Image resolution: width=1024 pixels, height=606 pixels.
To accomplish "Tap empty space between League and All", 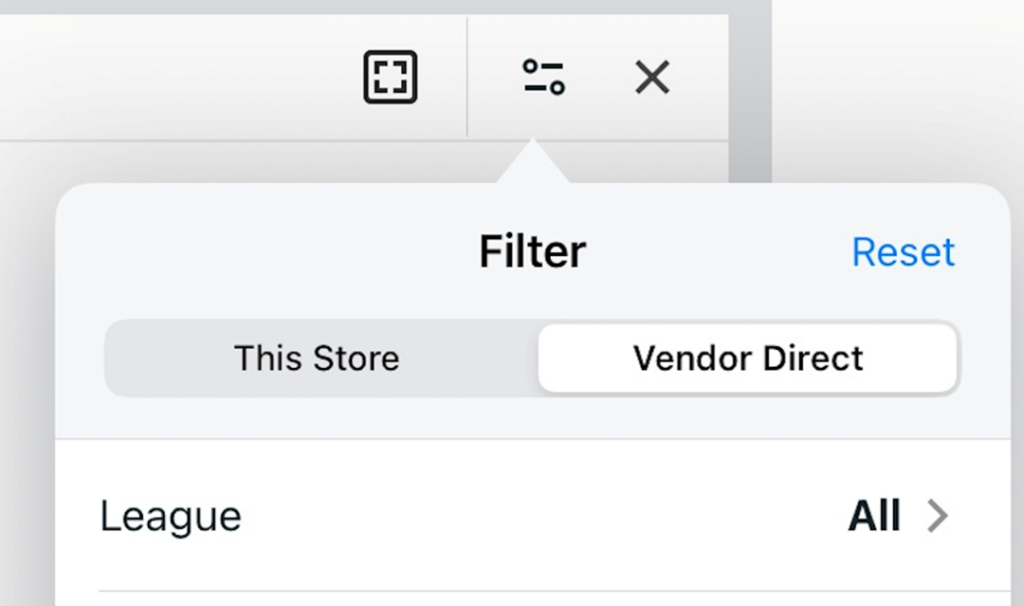I will pos(542,516).
